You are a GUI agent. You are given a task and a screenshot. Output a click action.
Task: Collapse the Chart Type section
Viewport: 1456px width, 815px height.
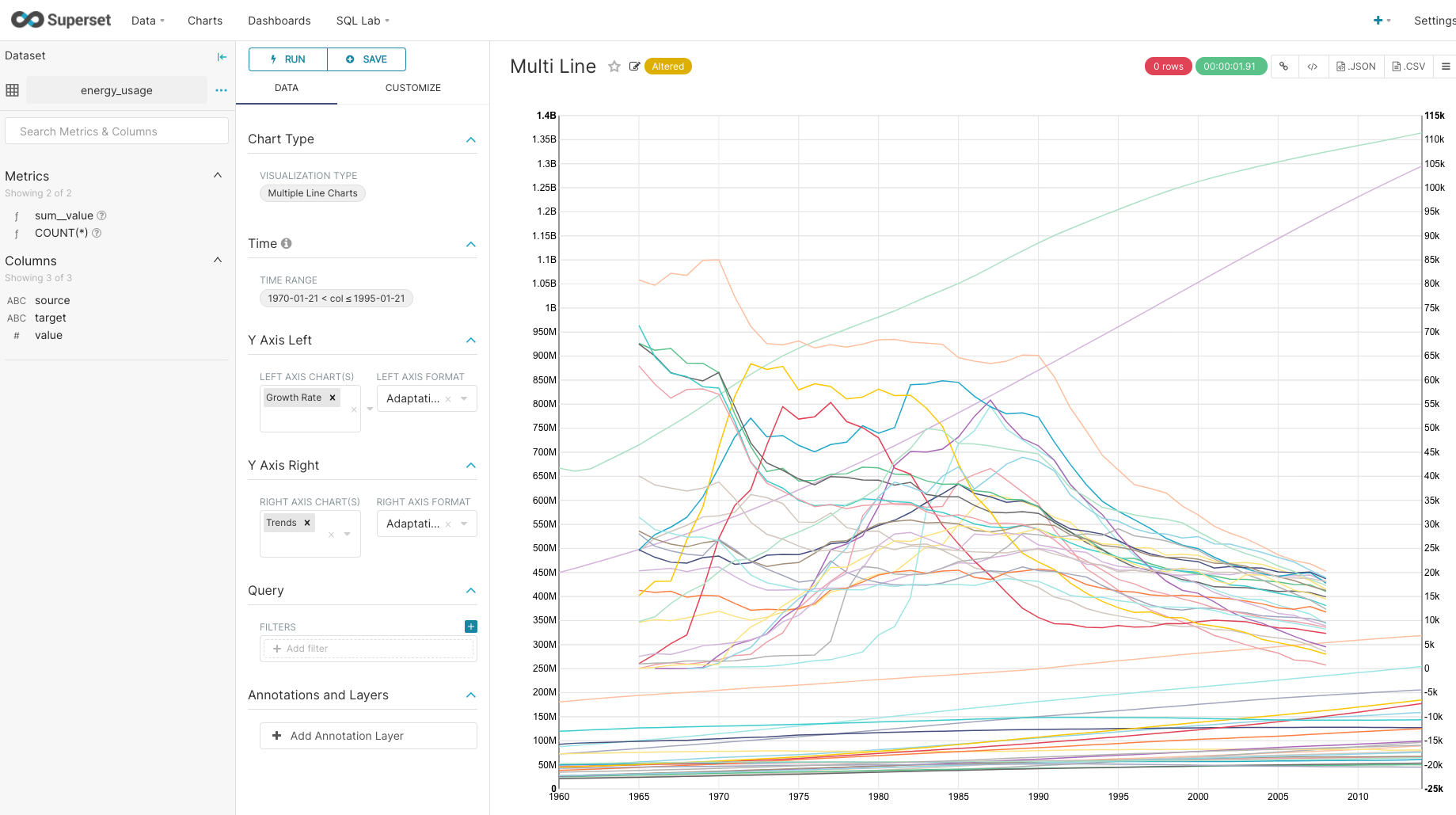pos(471,139)
